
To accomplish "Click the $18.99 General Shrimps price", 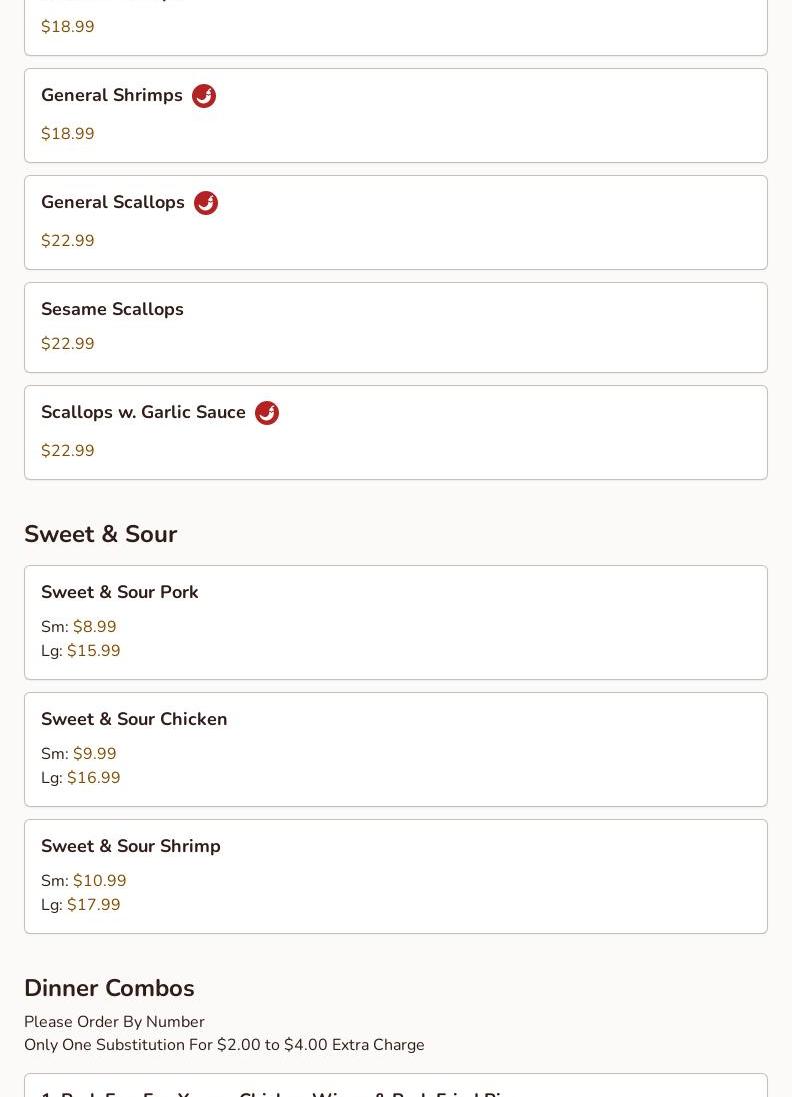I will click(68, 134).
